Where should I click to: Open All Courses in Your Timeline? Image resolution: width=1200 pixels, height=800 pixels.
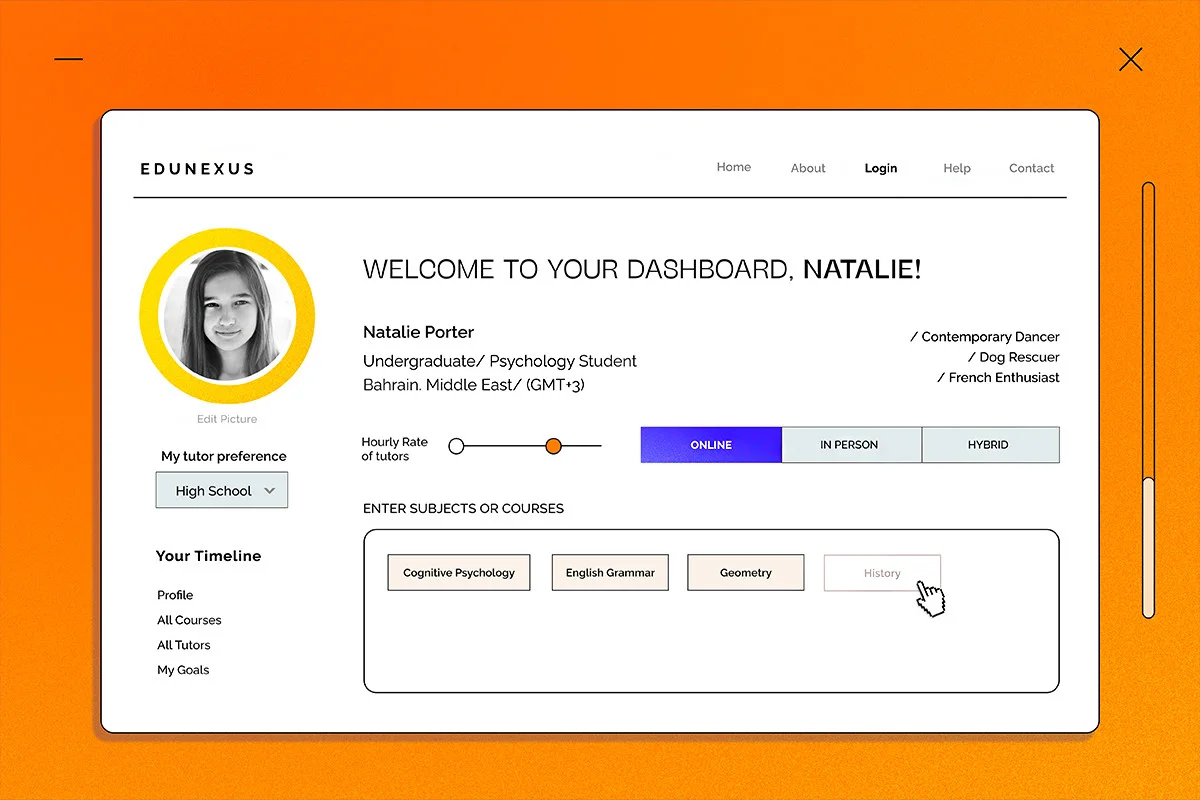coord(189,620)
